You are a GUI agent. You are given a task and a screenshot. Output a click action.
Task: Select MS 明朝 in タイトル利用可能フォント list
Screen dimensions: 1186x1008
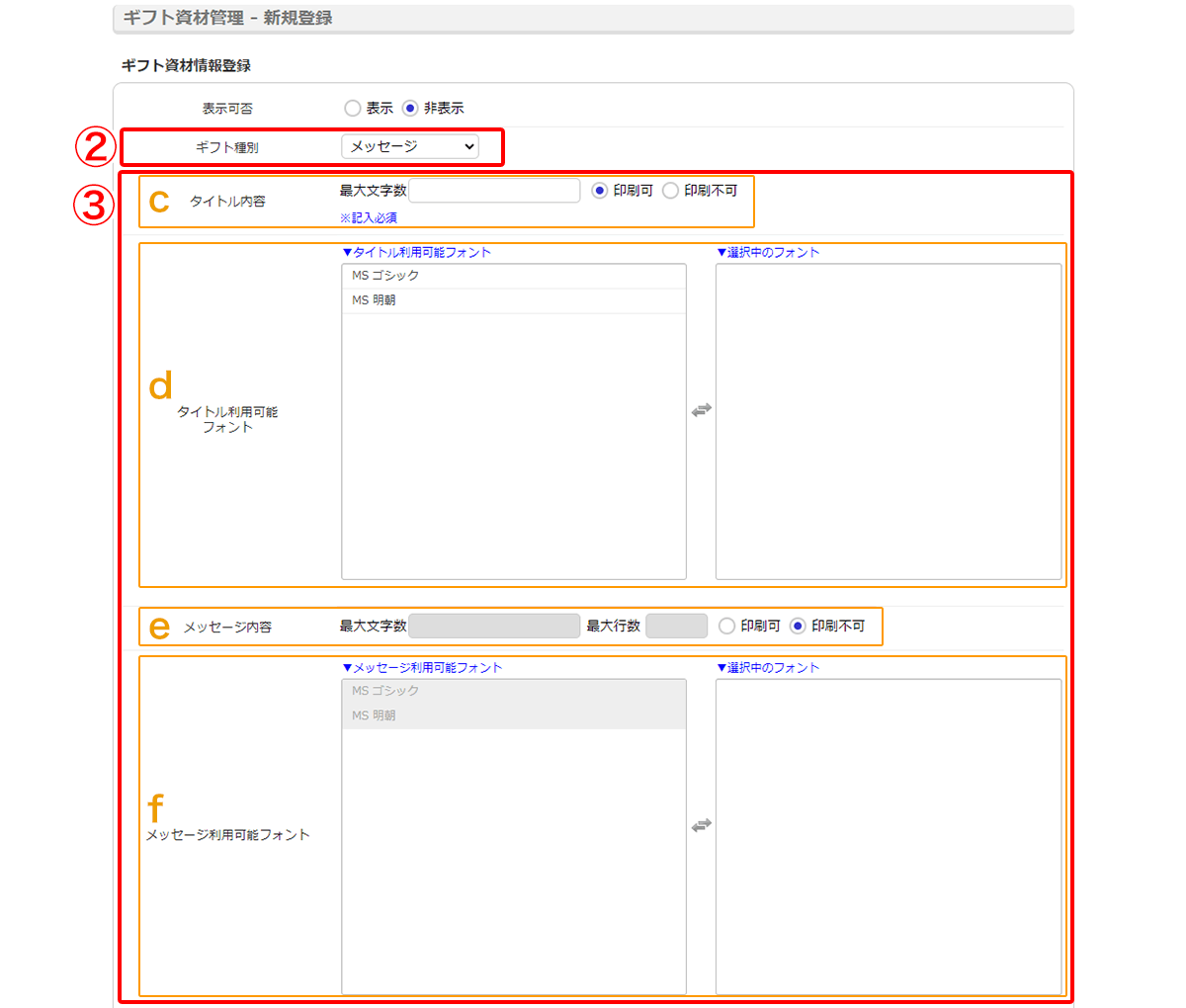514,300
